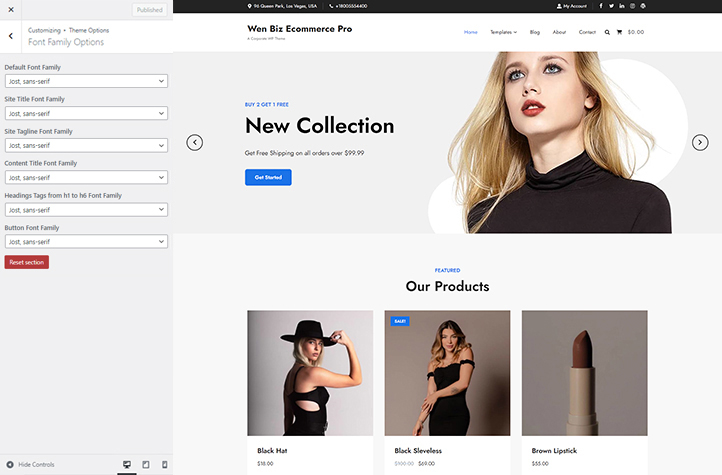Visit the Instagram social icon link
722x475 pixels.
632,6
